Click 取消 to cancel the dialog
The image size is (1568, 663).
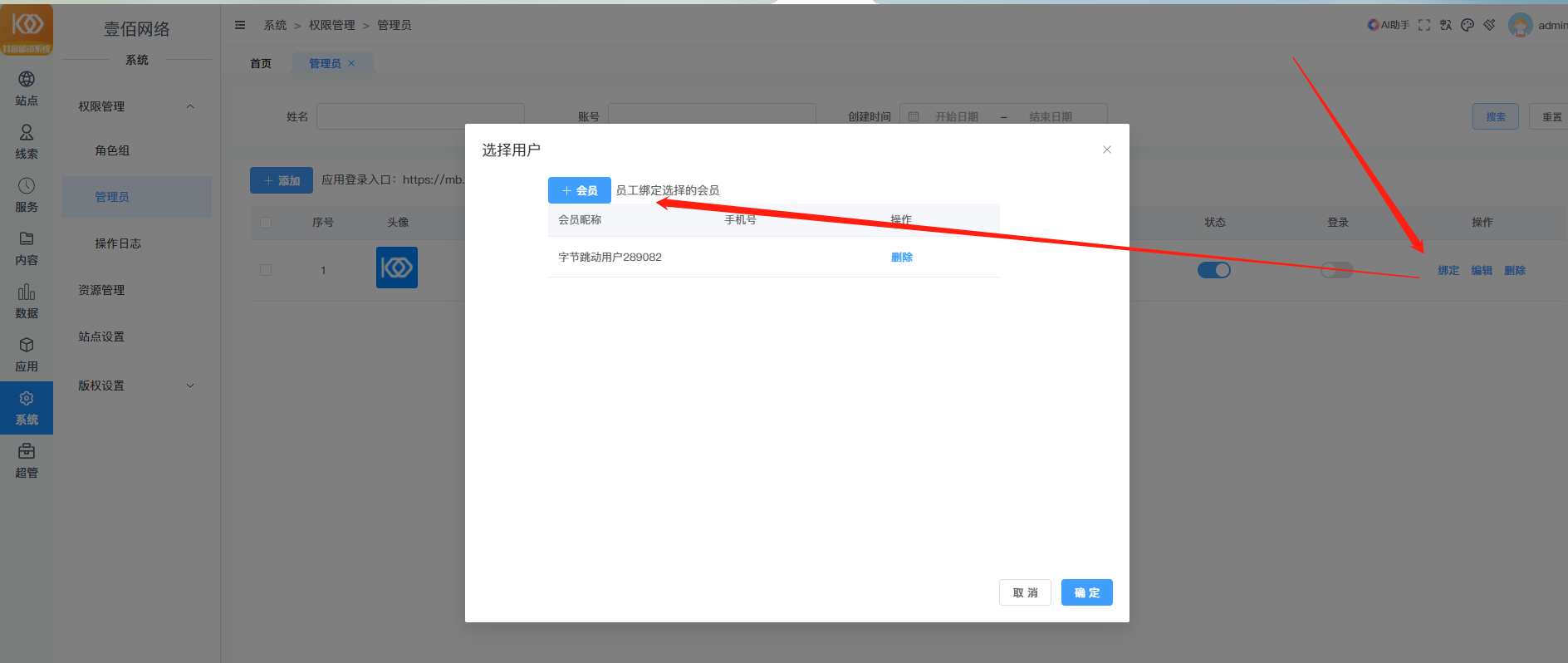[x=1025, y=592]
